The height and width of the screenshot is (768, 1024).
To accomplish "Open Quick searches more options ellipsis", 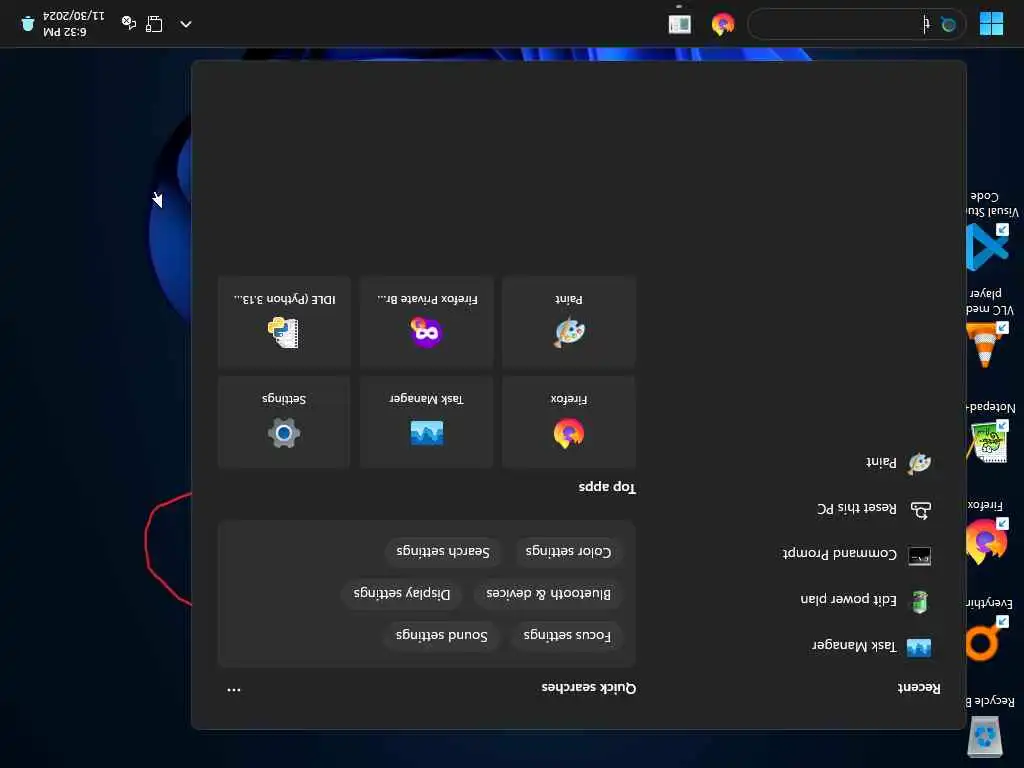I will [234, 689].
